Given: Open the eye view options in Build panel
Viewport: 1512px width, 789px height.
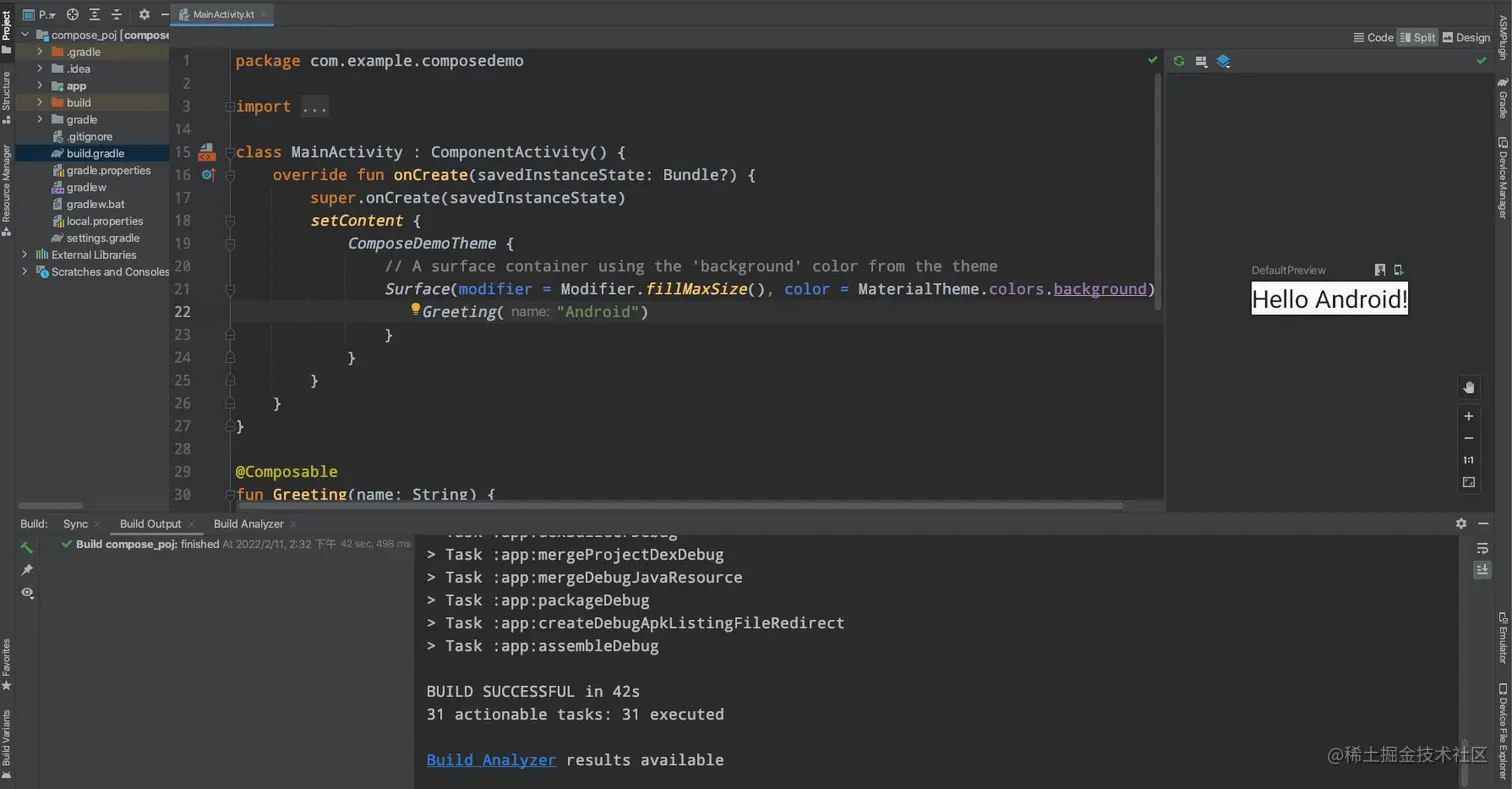Looking at the screenshot, I should (27, 593).
